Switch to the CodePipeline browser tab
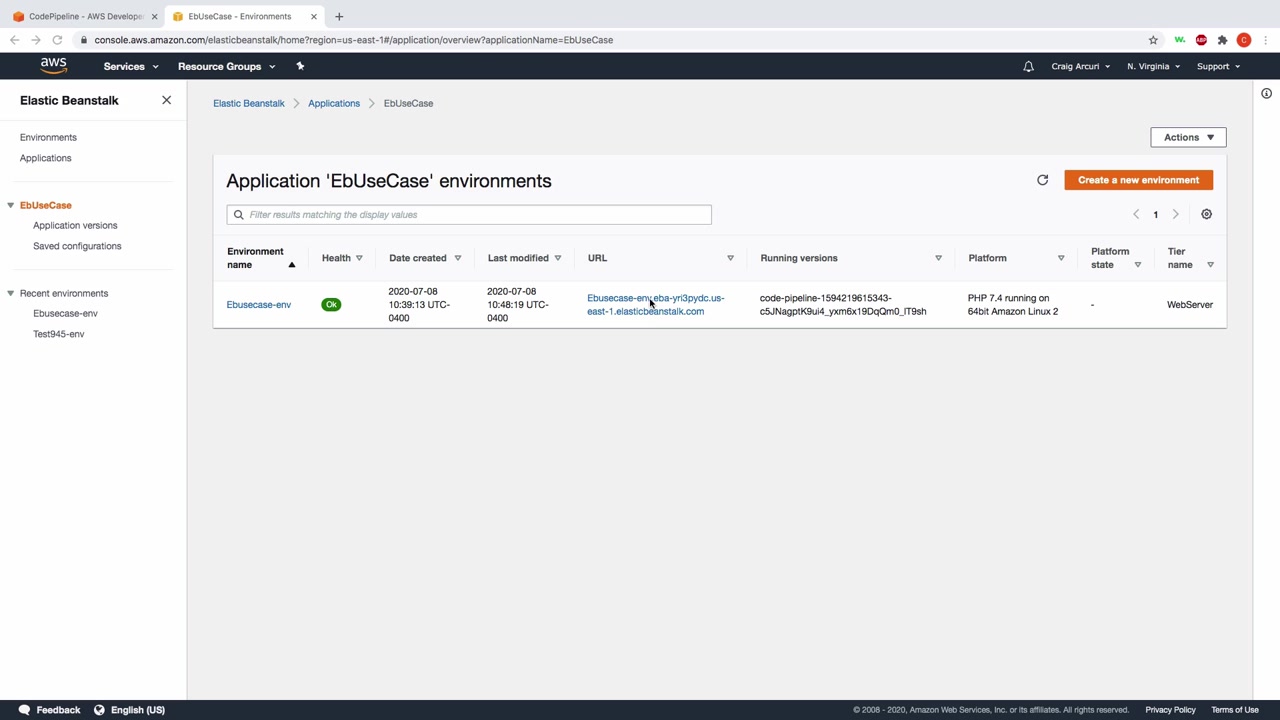The width and height of the screenshot is (1280, 720). tap(85, 16)
